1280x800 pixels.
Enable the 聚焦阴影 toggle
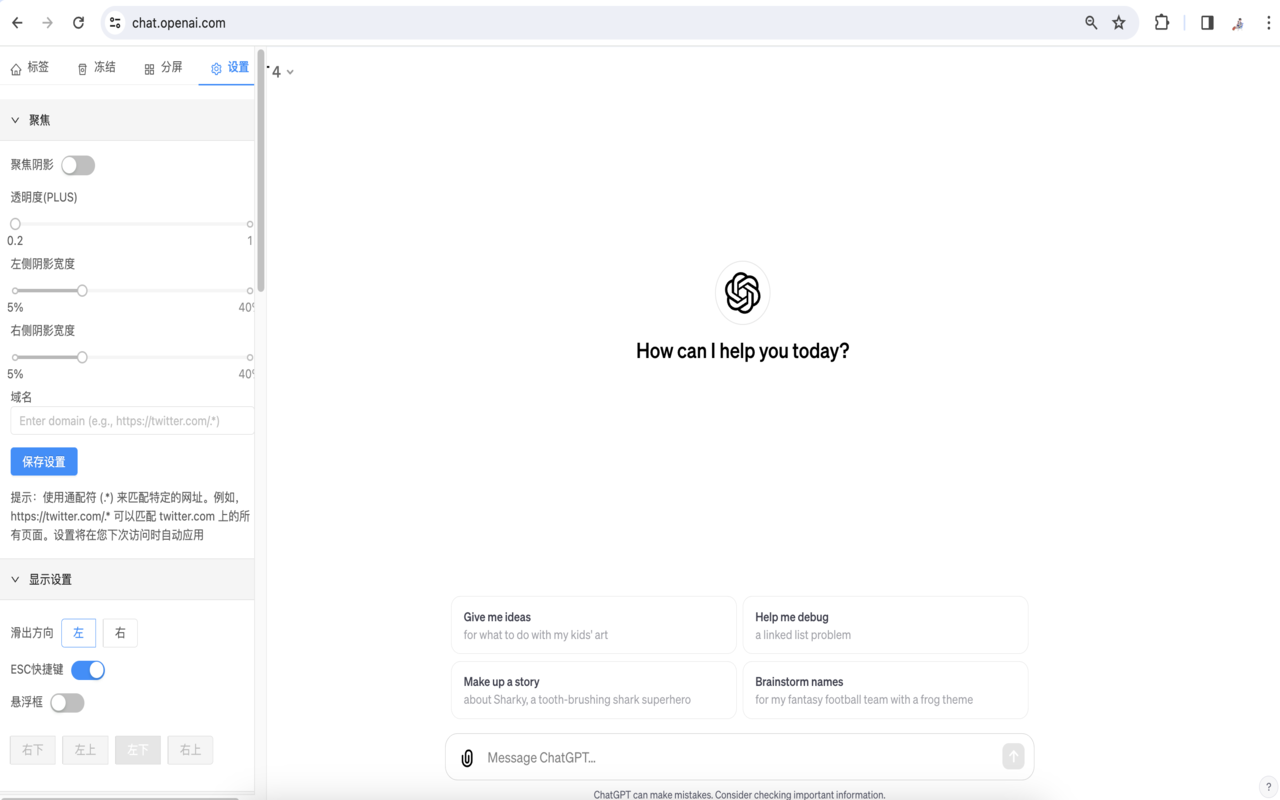[78, 165]
